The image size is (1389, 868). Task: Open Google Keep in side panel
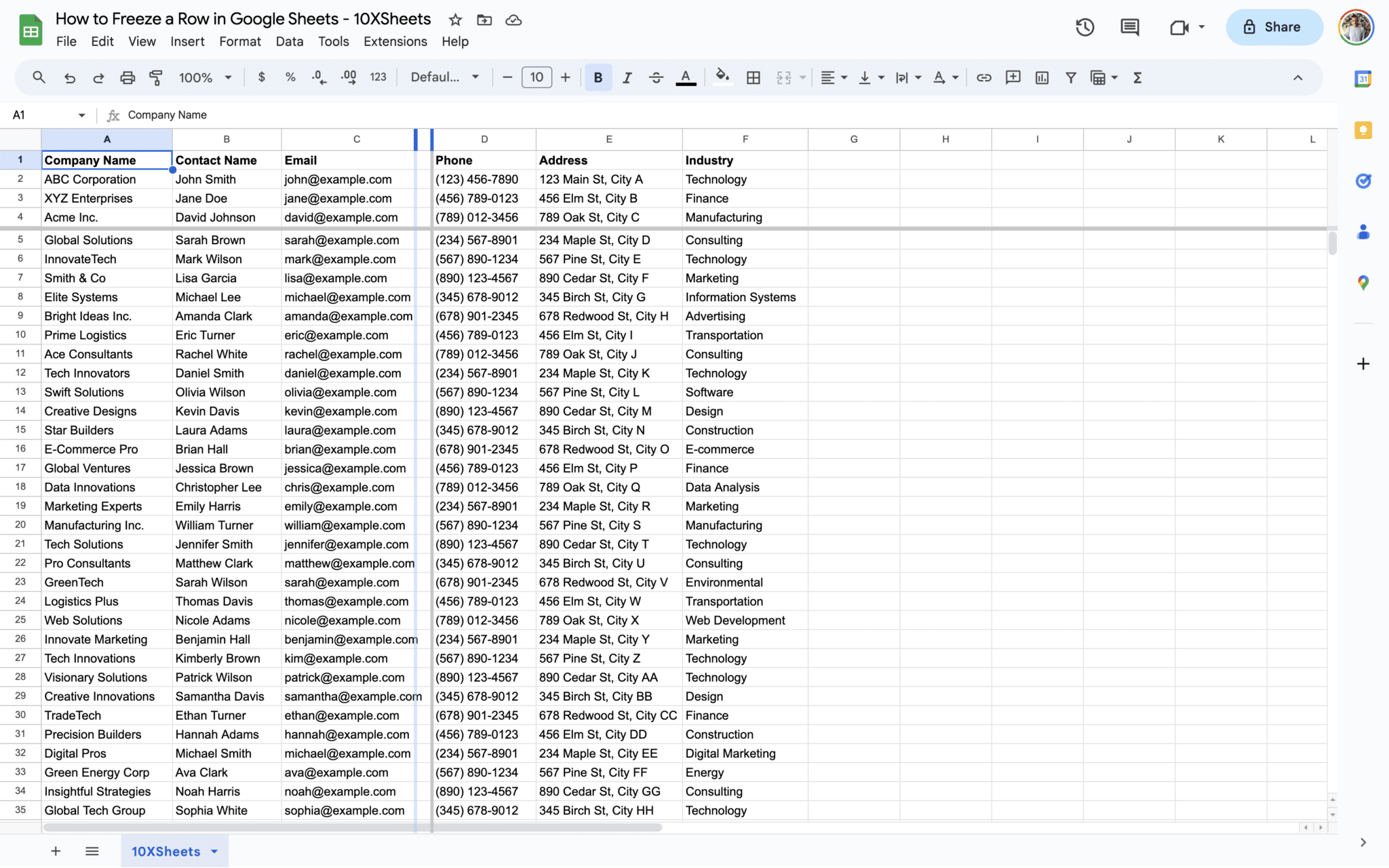[x=1363, y=130]
